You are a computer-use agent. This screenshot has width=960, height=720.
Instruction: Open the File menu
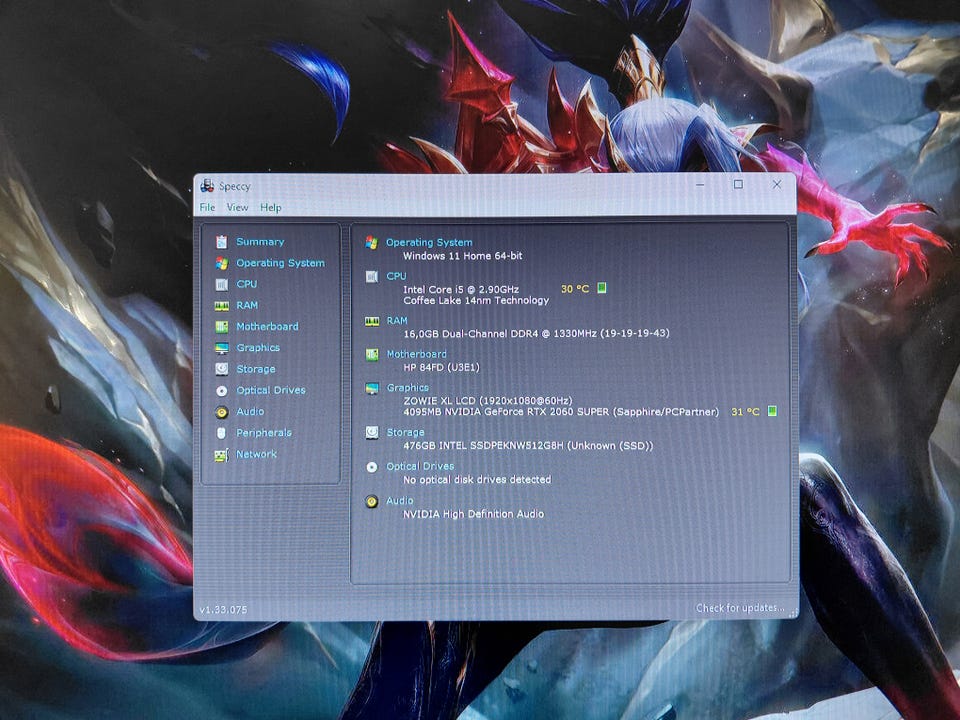pos(208,208)
